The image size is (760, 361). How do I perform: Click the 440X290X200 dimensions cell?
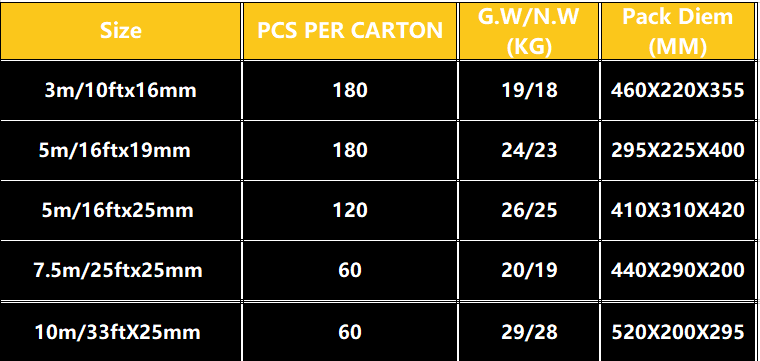(678, 270)
